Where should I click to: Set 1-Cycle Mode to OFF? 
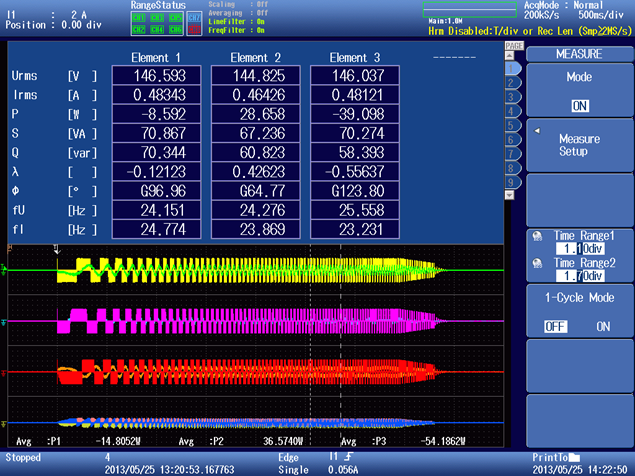click(x=555, y=327)
